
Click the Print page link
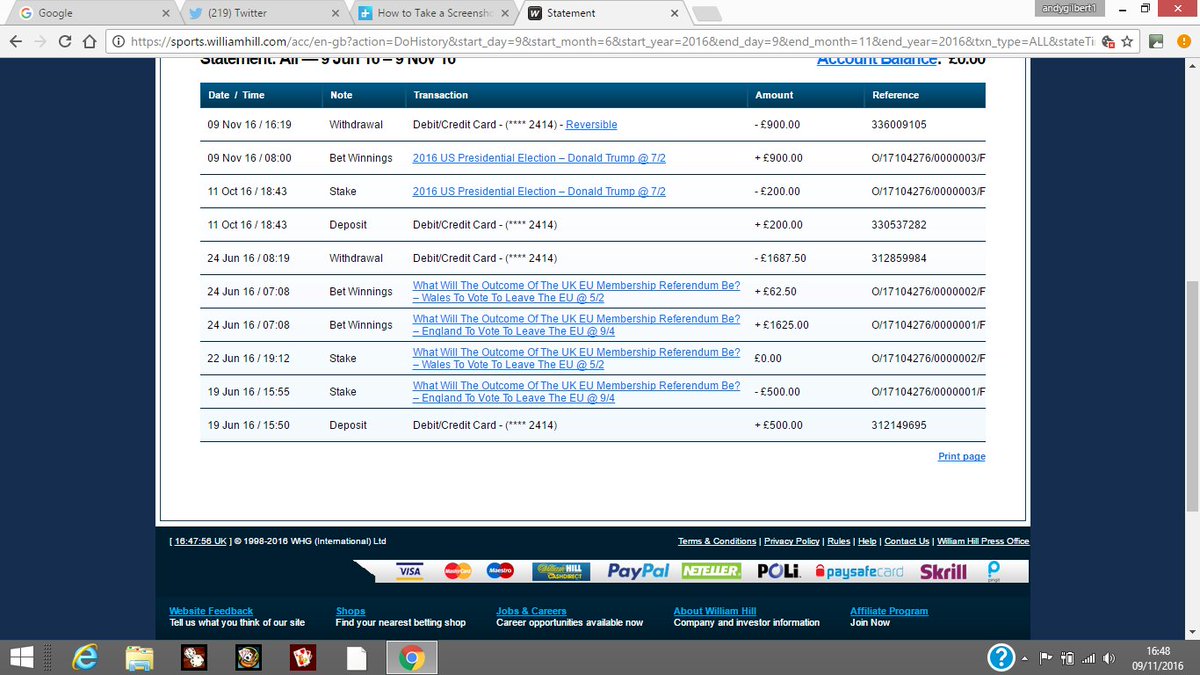[961, 456]
